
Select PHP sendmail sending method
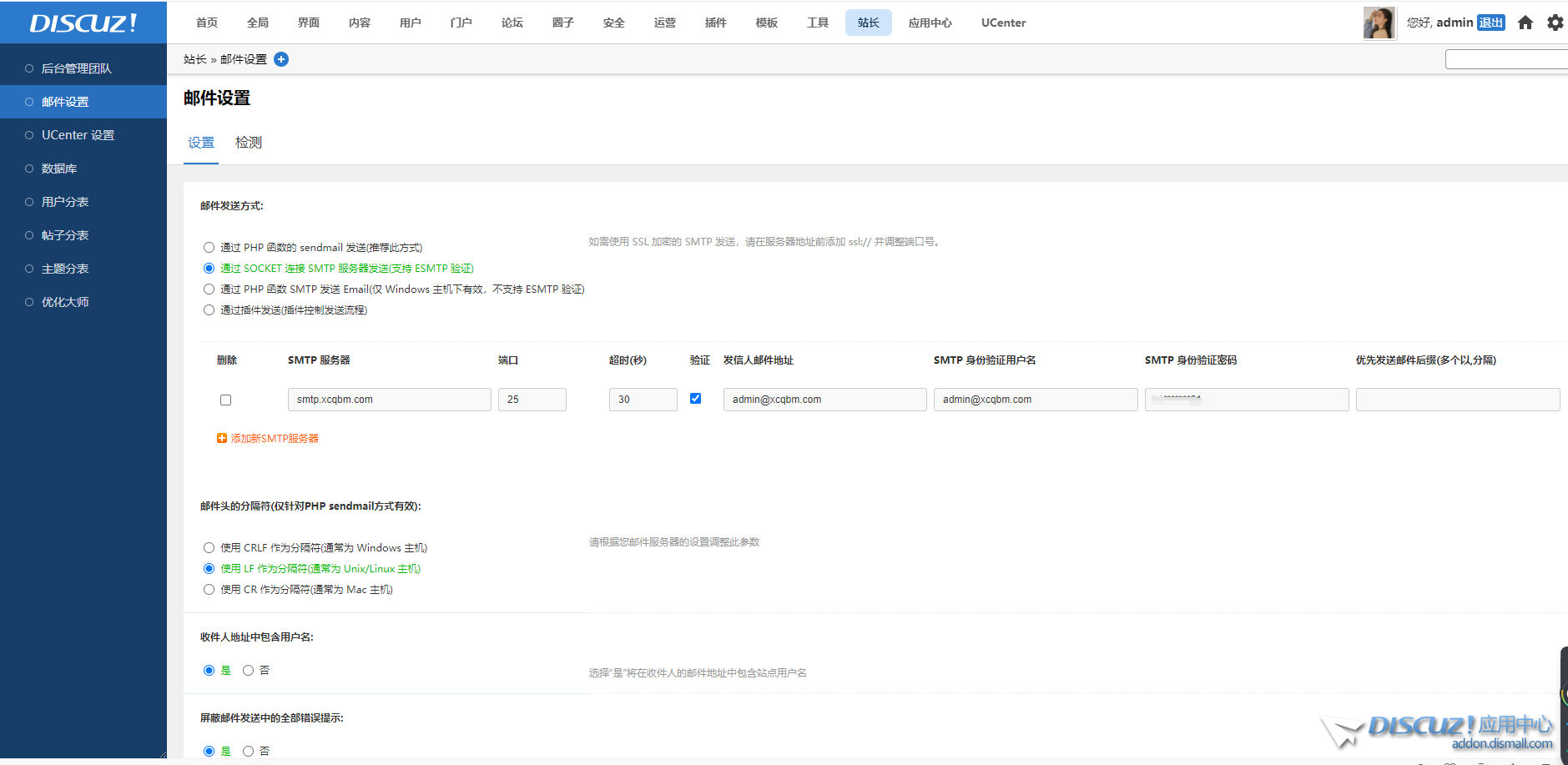209,248
